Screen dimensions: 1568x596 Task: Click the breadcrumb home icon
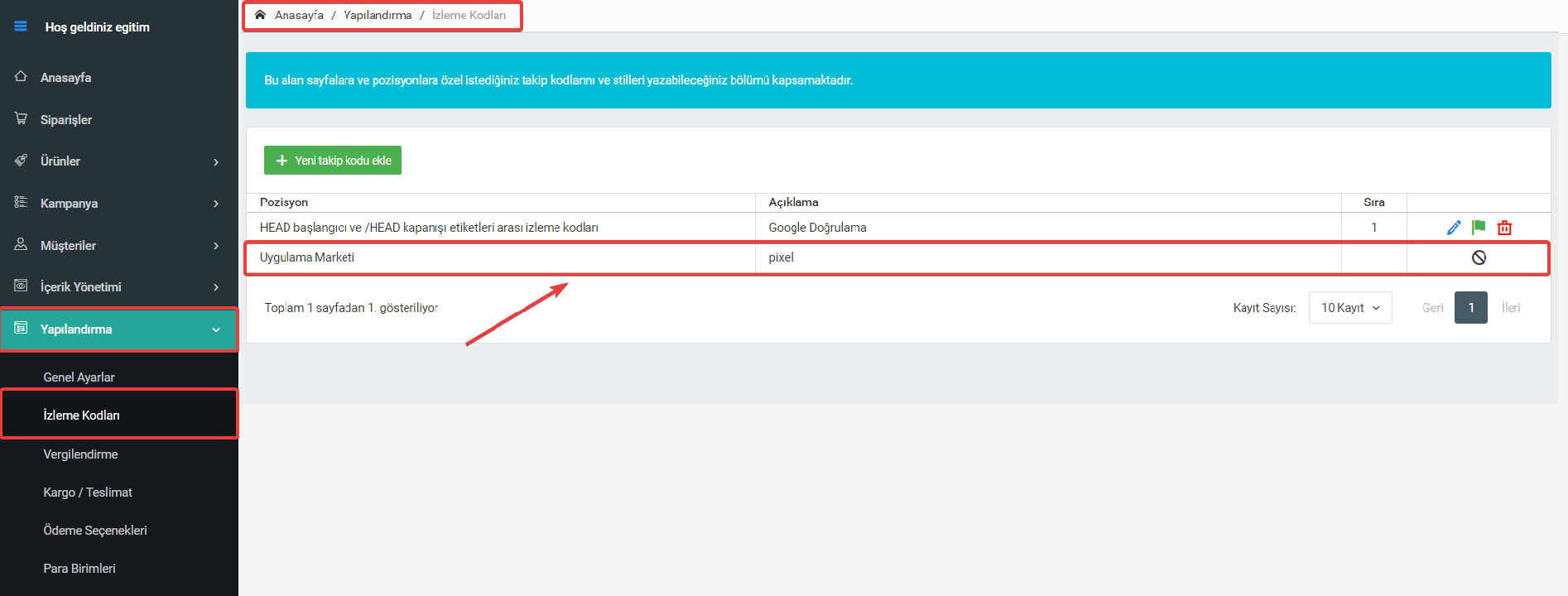260,15
